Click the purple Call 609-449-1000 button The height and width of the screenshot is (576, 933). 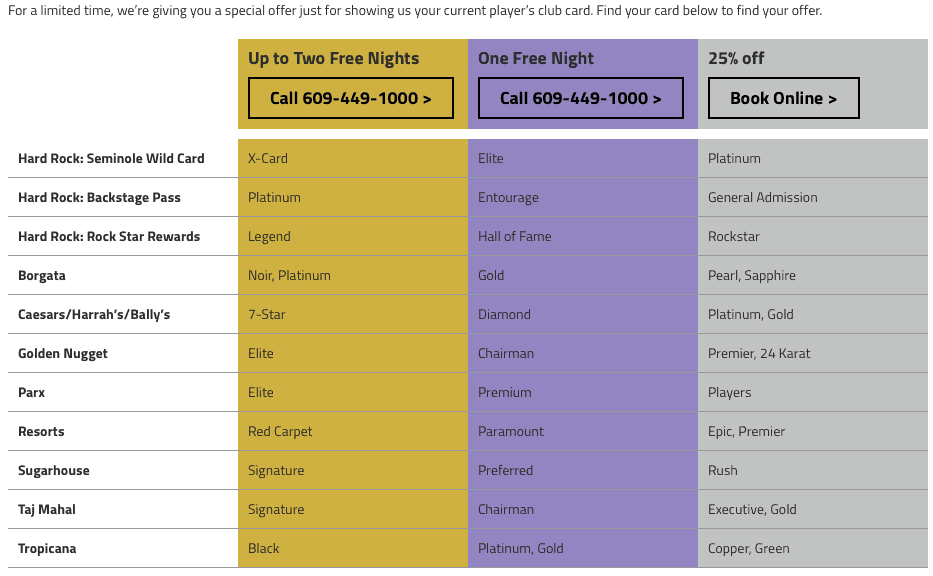pyautogui.click(x=581, y=98)
